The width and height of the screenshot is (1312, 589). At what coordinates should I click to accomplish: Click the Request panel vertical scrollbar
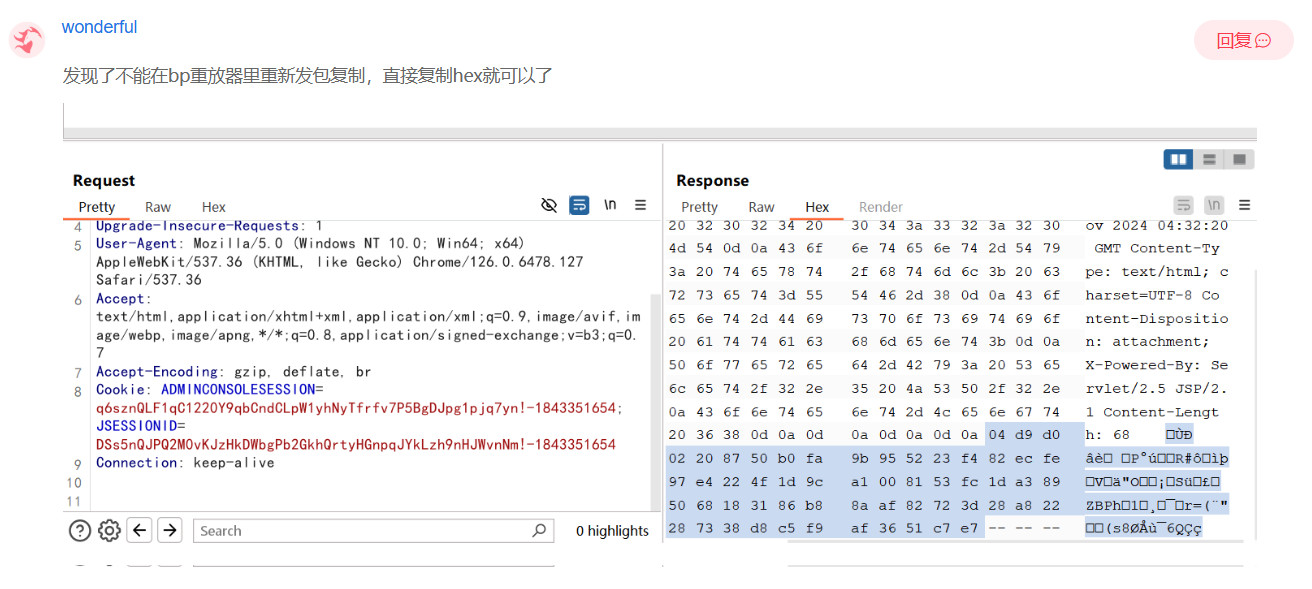[x=656, y=400]
